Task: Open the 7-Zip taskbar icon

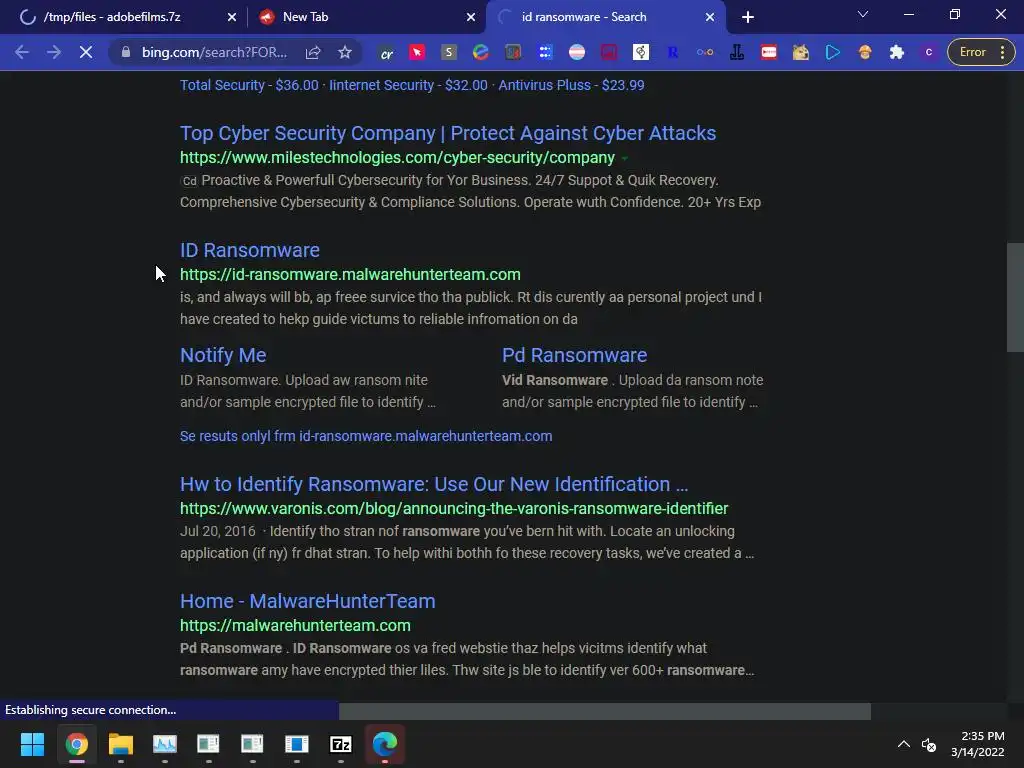Action: [x=341, y=744]
